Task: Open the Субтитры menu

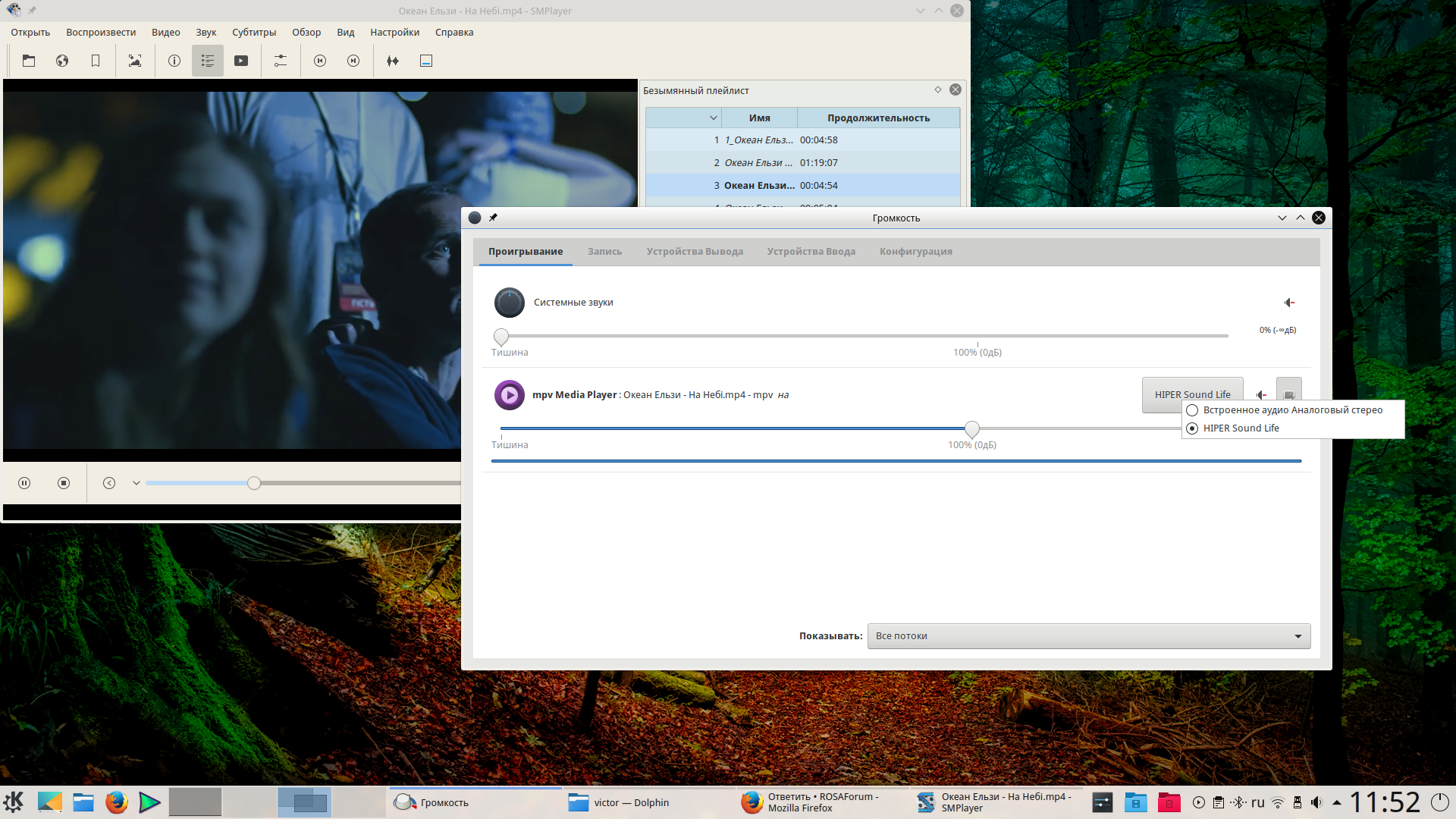Action: (253, 32)
